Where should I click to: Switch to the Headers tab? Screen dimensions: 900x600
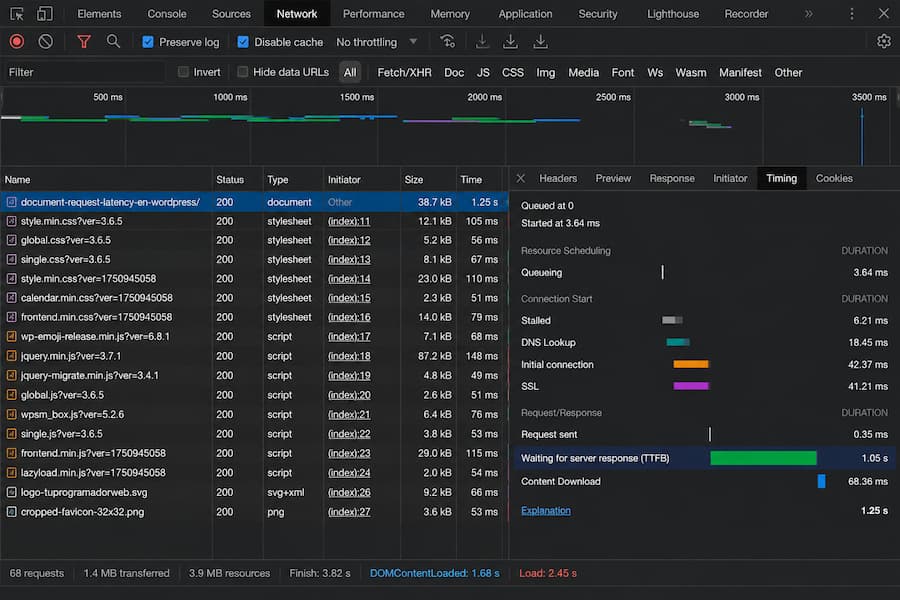(557, 179)
